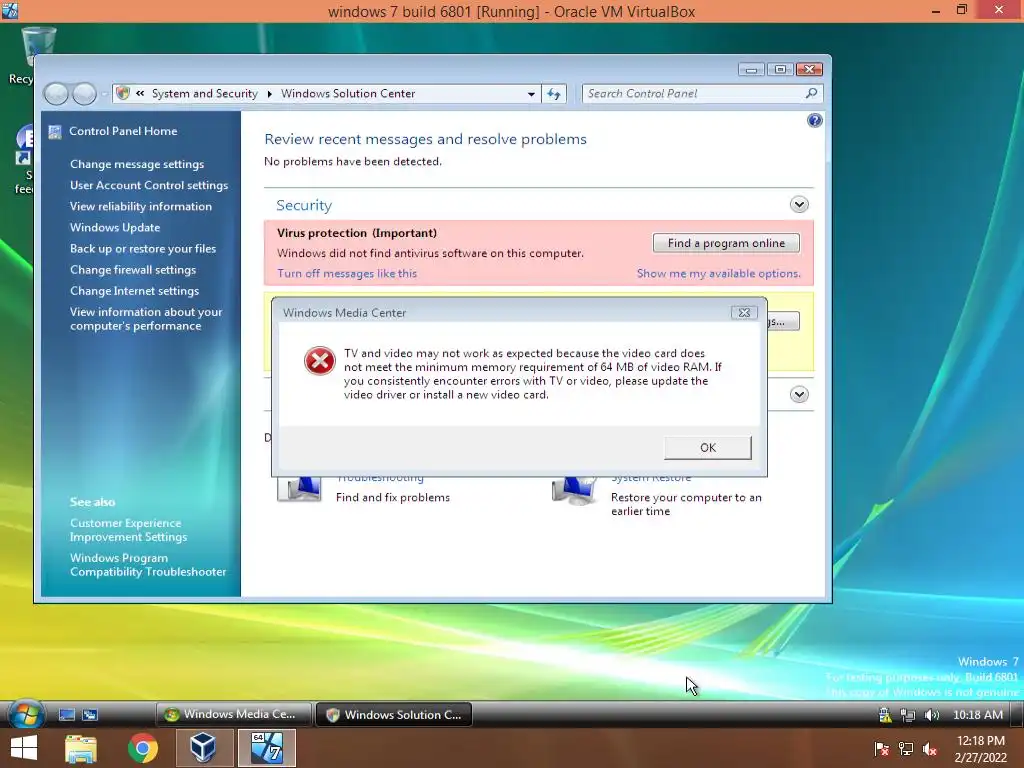
Task: Maximize the Solution Center window
Action: (780, 69)
